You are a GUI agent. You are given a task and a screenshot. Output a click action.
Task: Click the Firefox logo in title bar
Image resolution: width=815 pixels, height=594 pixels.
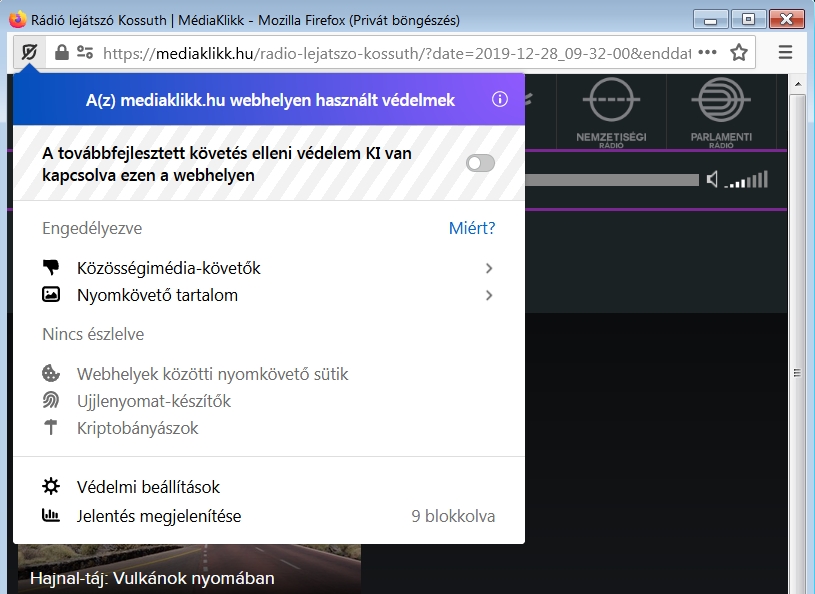tap(18, 20)
